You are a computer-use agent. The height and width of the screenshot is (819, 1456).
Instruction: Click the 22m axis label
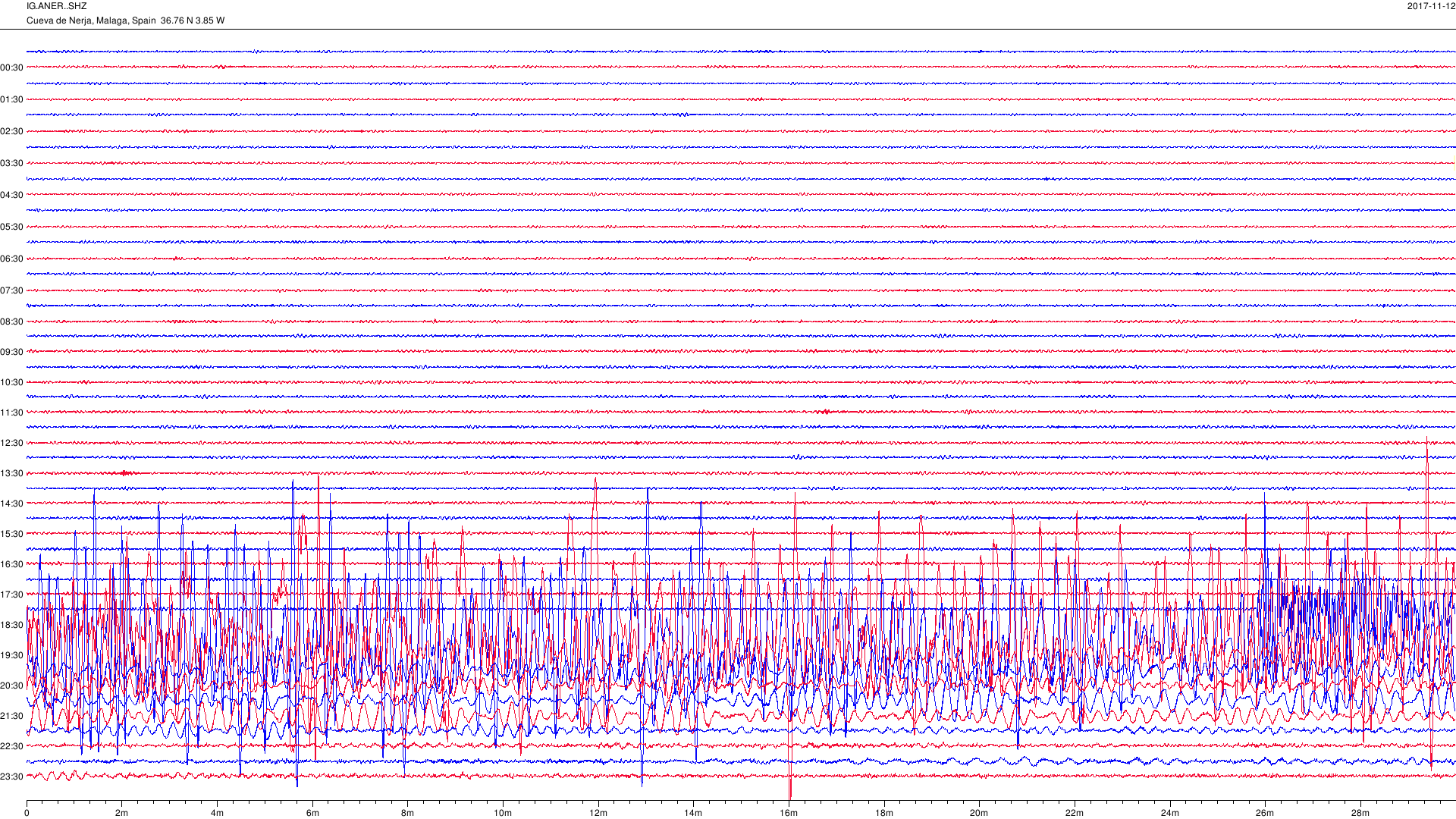point(1075,813)
